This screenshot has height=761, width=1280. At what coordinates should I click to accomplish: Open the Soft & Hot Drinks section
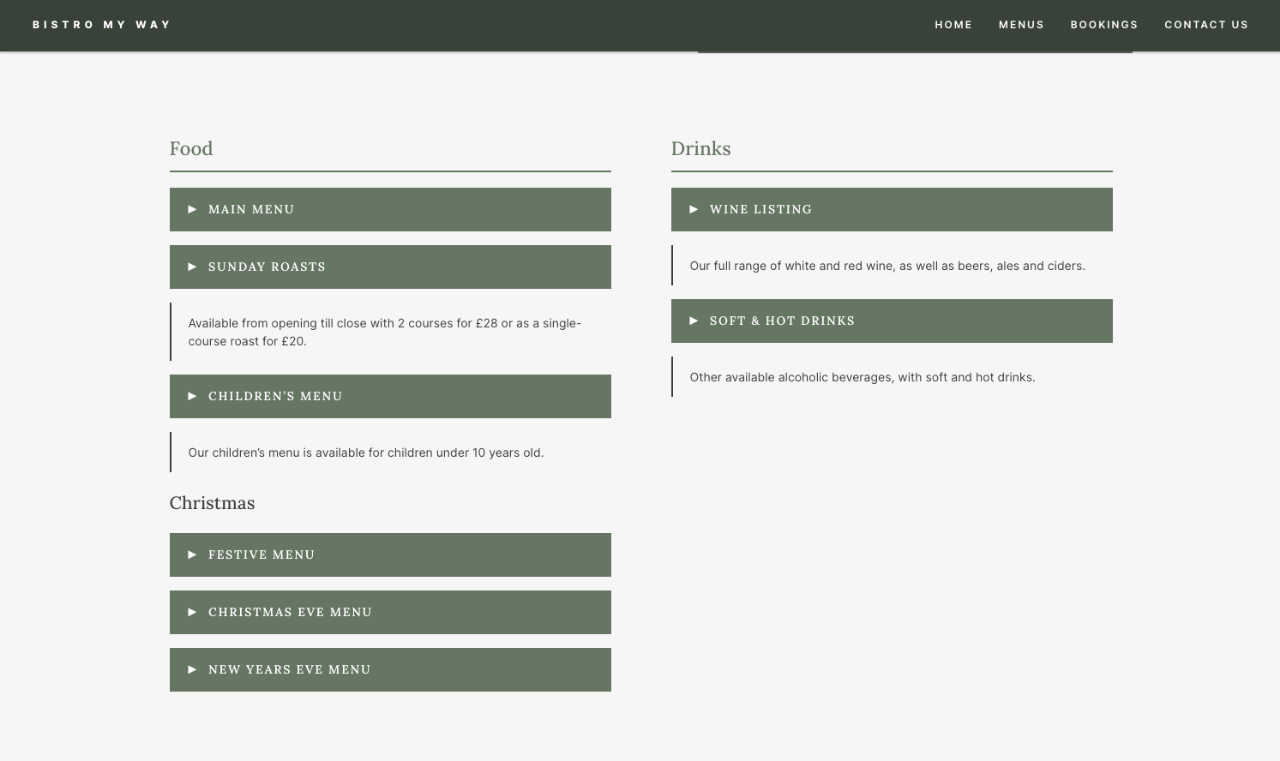click(891, 321)
